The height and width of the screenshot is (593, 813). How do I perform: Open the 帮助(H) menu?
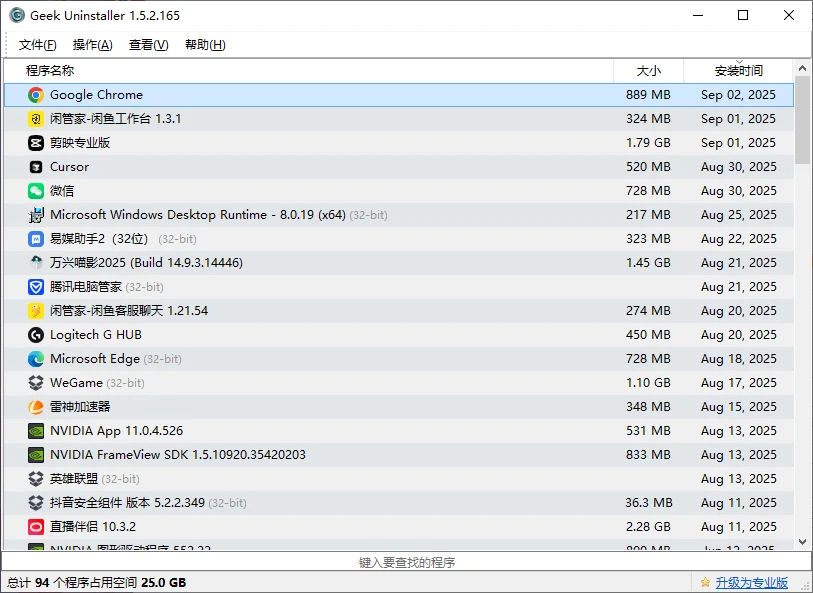205,45
